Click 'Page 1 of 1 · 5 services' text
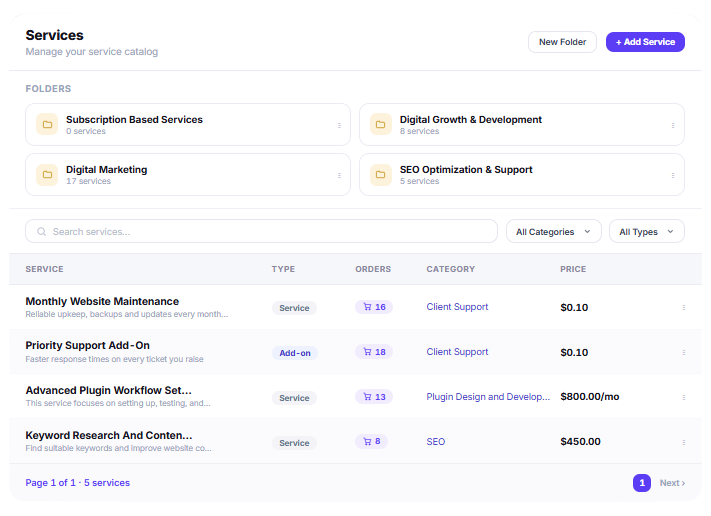The image size is (711, 516). pos(78,483)
